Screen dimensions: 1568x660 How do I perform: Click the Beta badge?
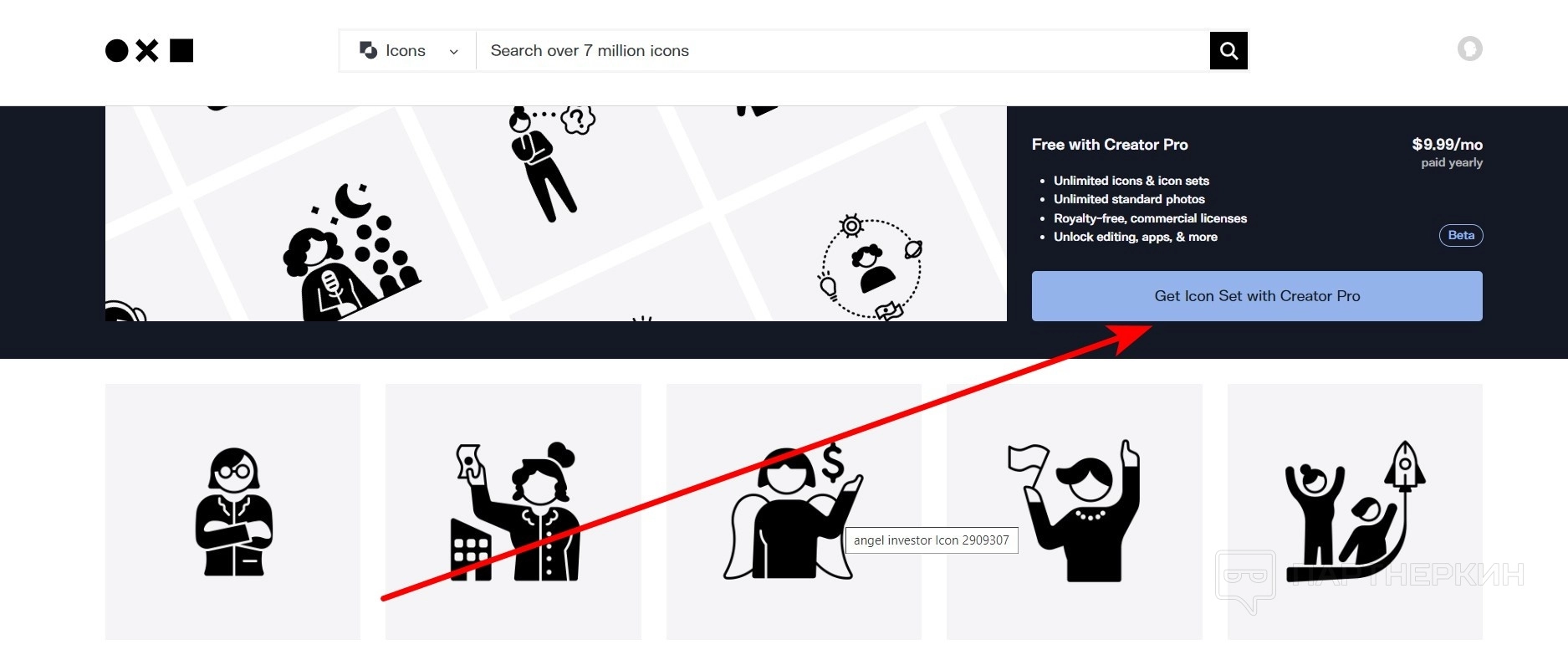pos(1461,235)
